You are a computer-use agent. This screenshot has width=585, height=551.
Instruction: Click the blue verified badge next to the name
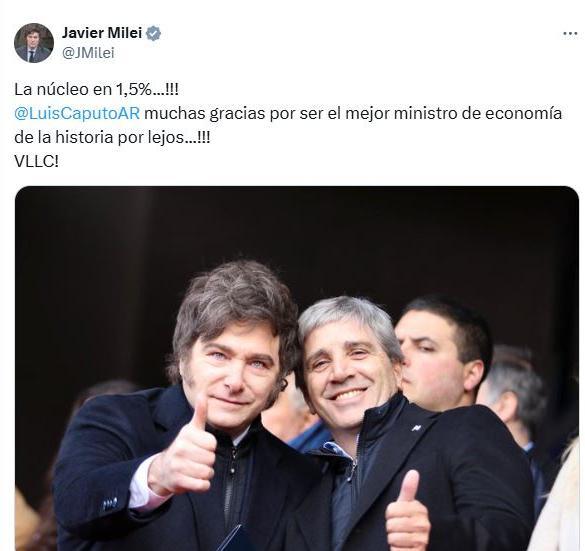pyautogui.click(x=153, y=33)
